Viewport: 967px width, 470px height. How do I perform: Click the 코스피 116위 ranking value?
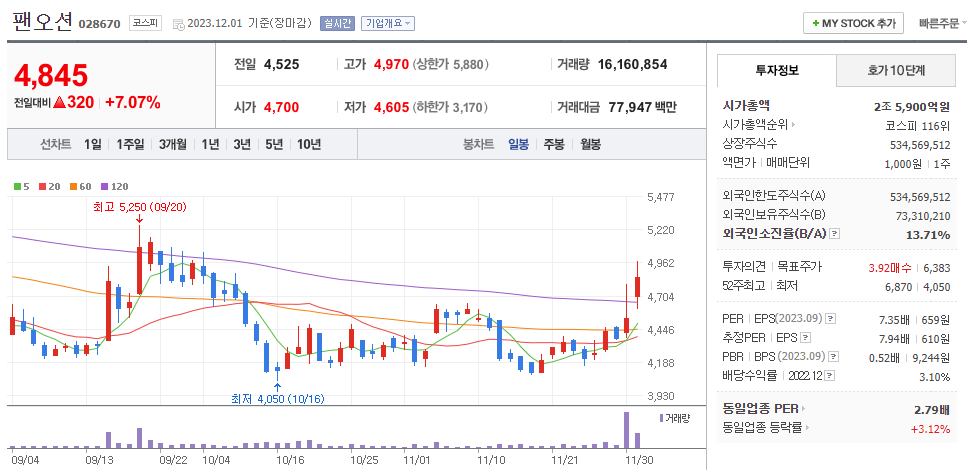coord(920,126)
